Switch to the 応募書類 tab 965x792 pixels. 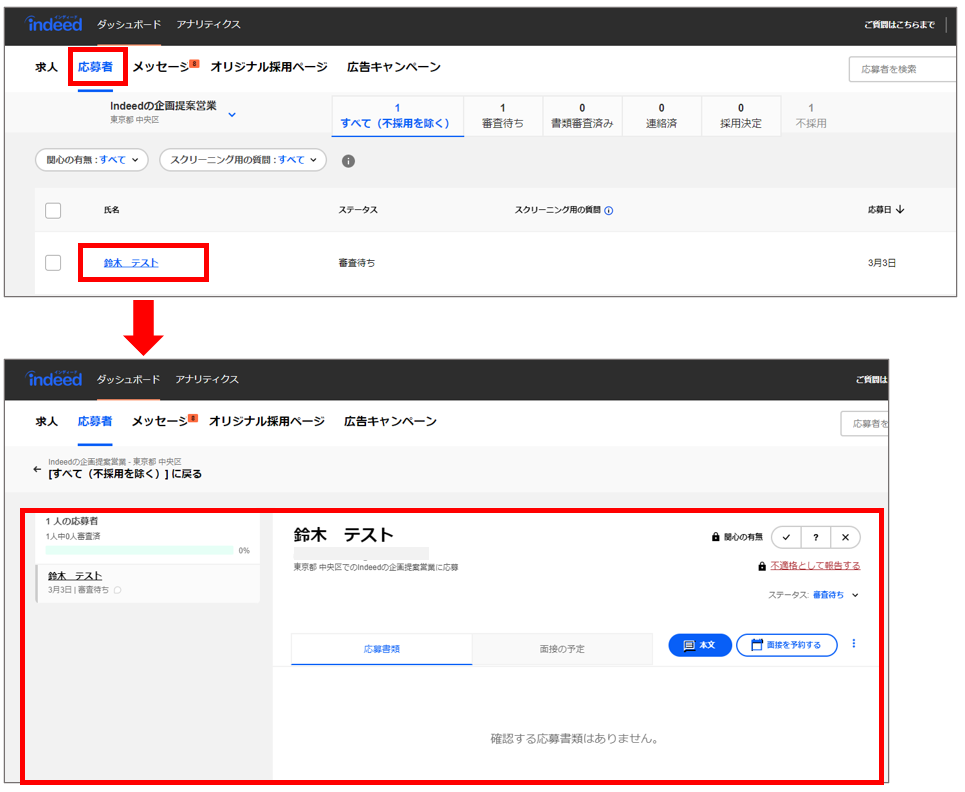(x=382, y=649)
